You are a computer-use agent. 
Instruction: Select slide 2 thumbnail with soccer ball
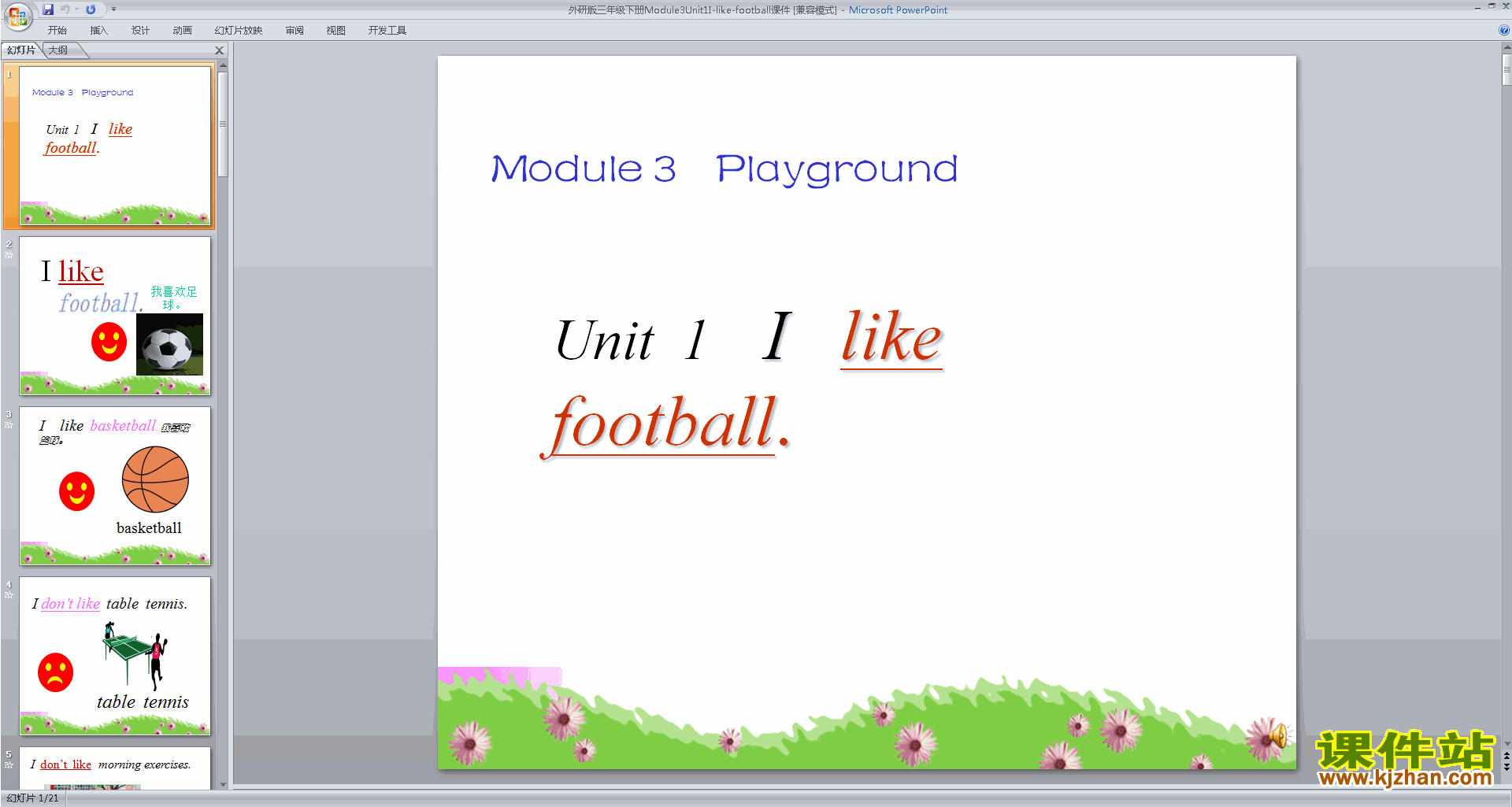pos(115,316)
